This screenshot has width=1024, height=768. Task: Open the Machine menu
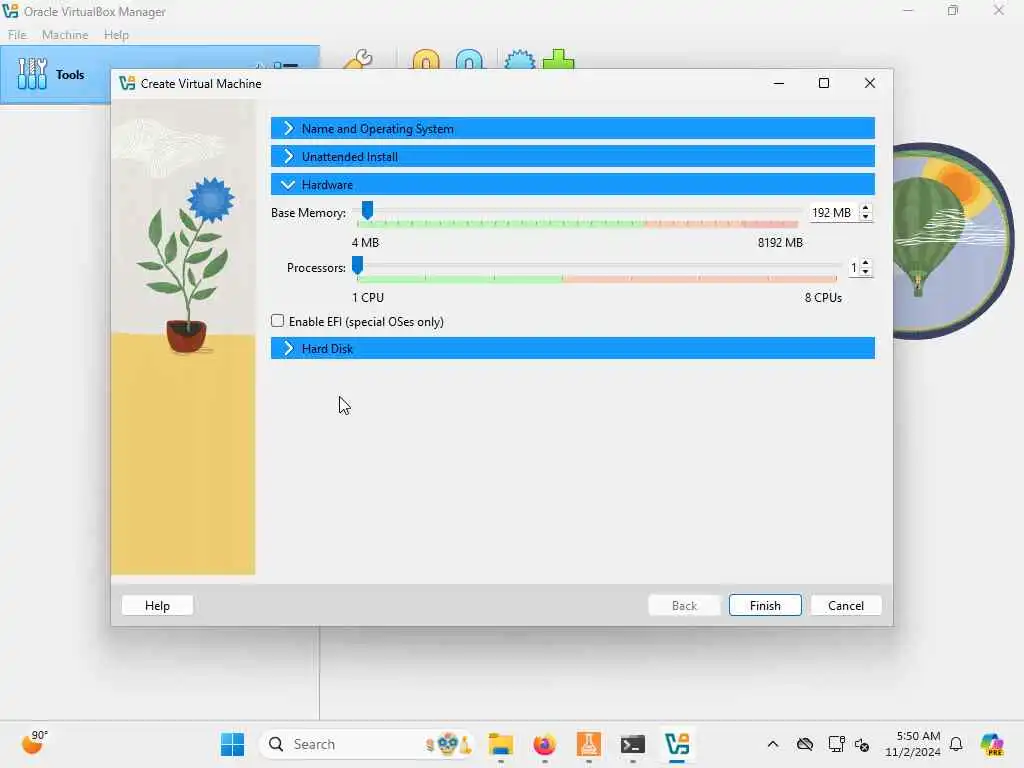[x=65, y=35]
